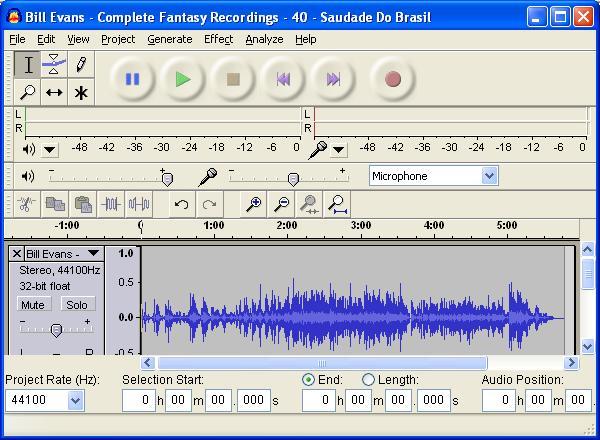The height and width of the screenshot is (440, 600).
Task: Open the Analyze menu
Action: [264, 39]
